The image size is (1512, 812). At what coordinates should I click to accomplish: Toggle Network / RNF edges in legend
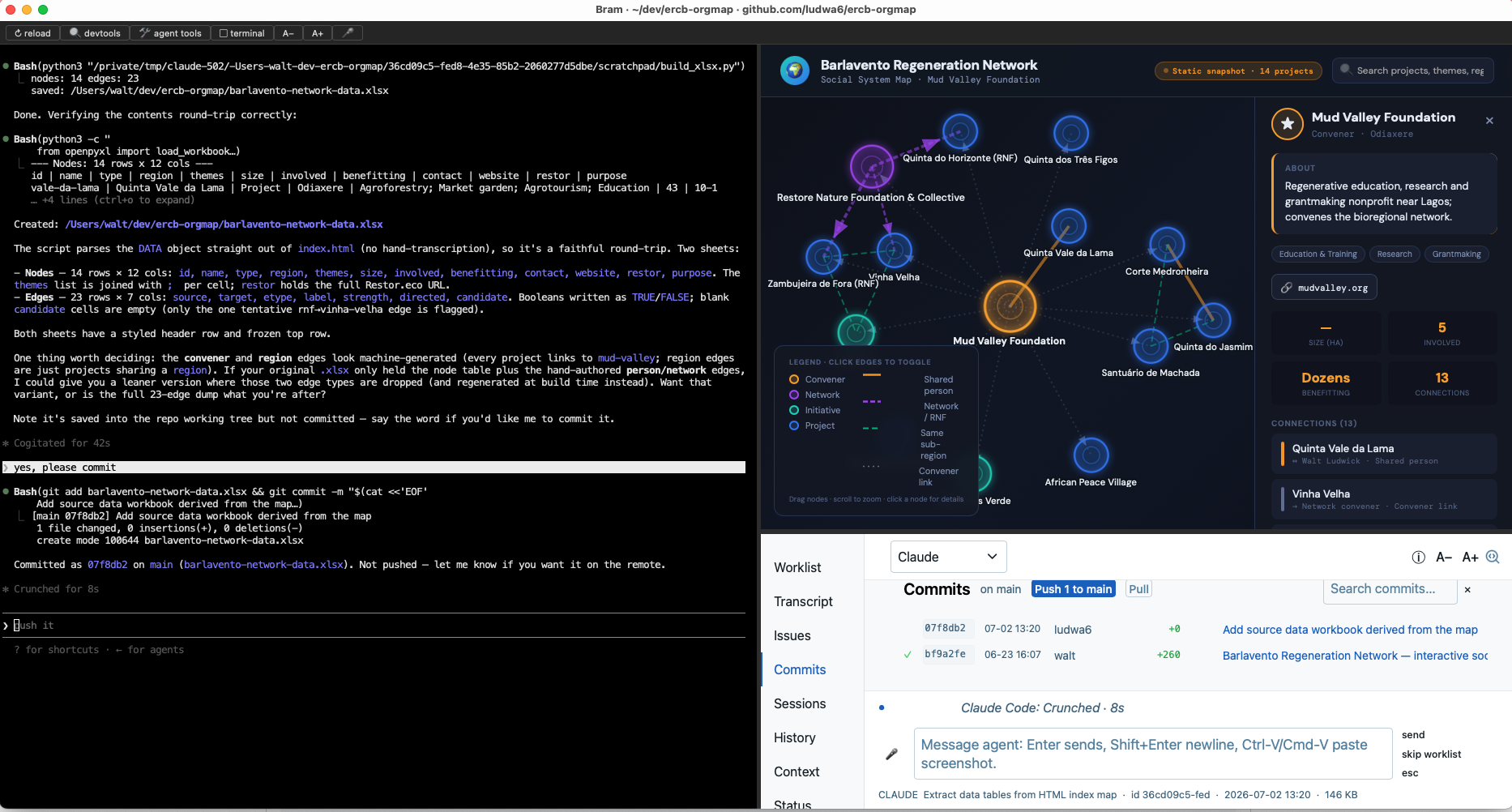[x=912, y=411]
